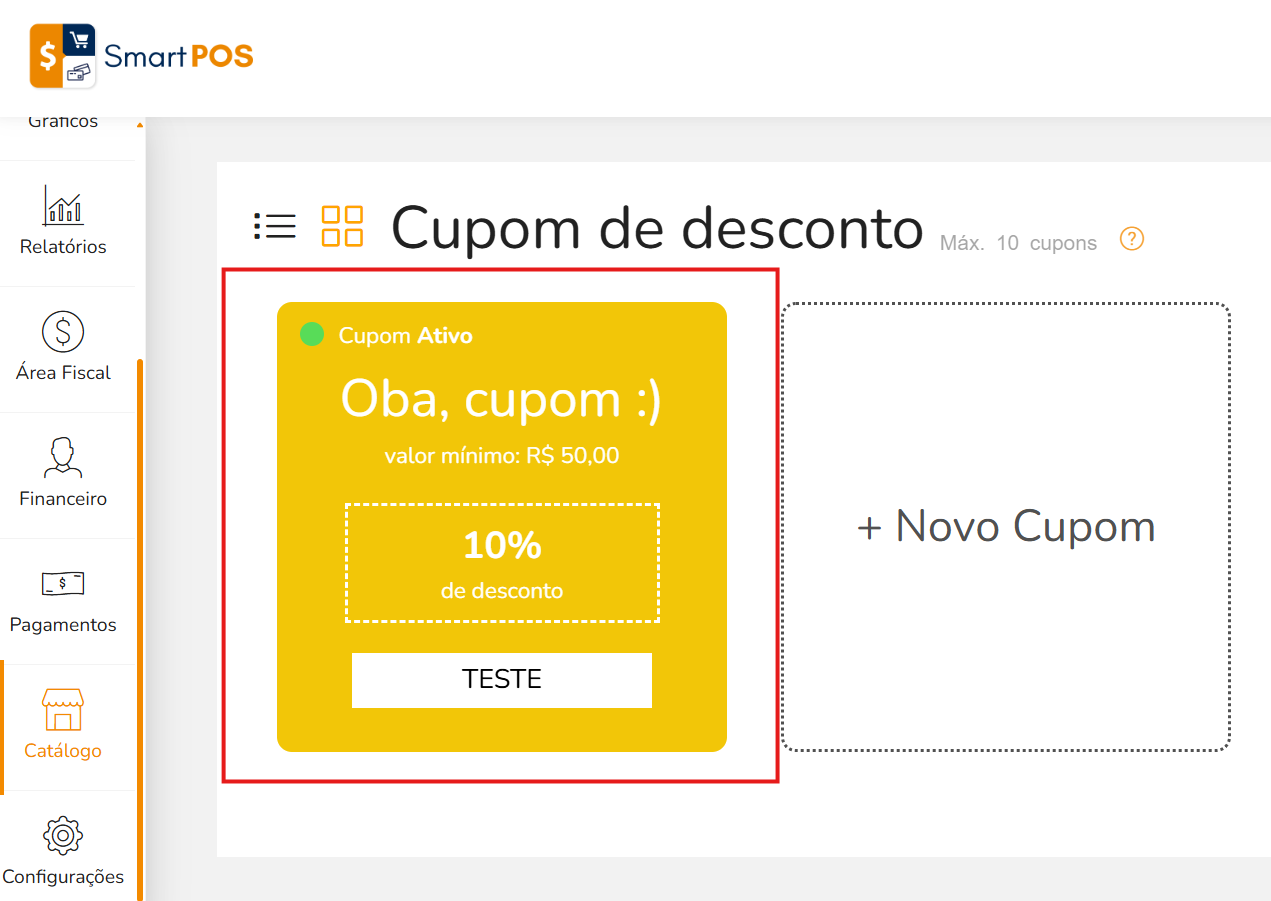Screen dimensions: 1271x901
Task: Click the Pagamentos banknote icon
Action: click(x=63, y=583)
